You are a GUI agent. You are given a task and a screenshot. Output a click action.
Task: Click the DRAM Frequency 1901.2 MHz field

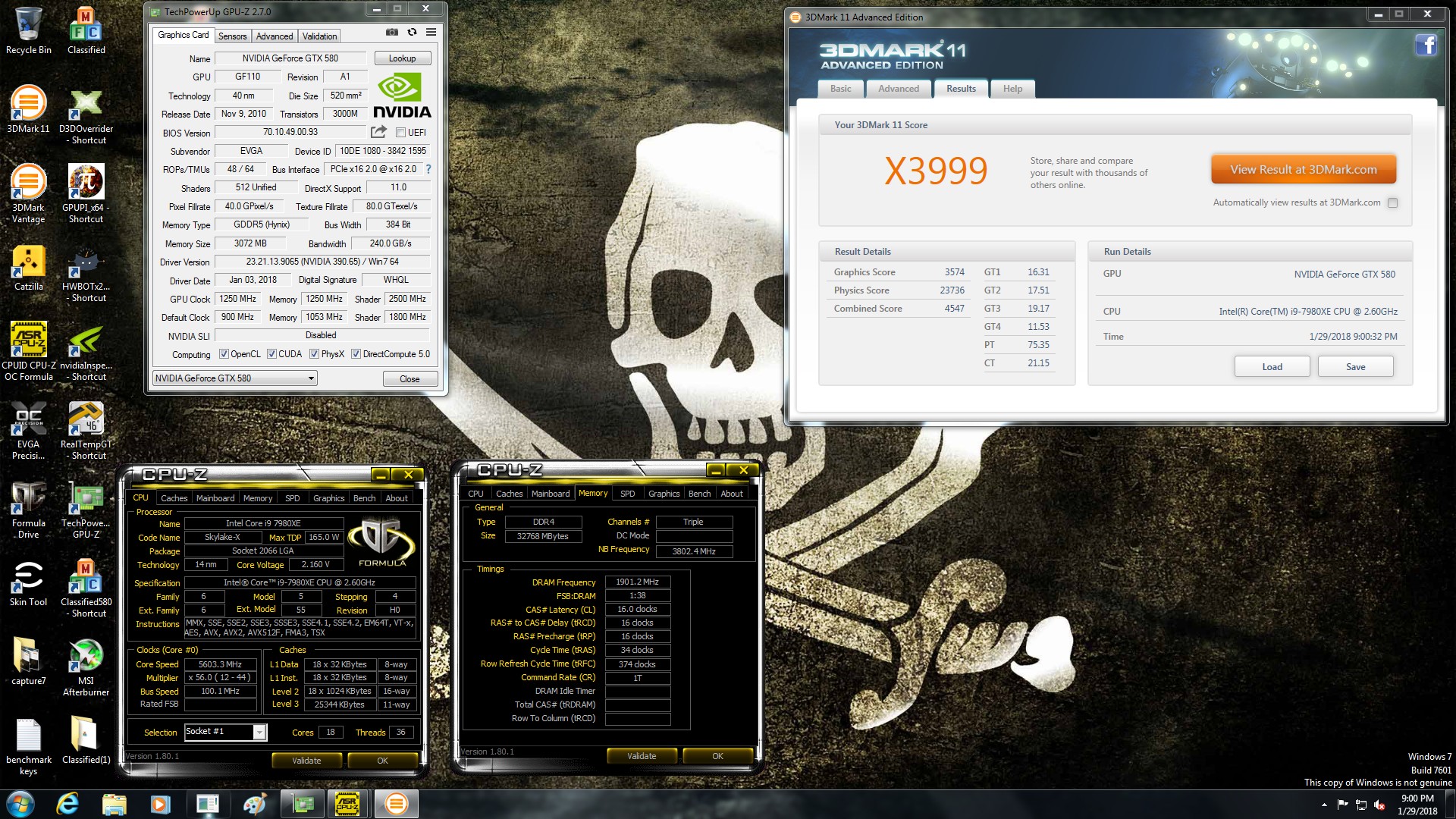(638, 582)
